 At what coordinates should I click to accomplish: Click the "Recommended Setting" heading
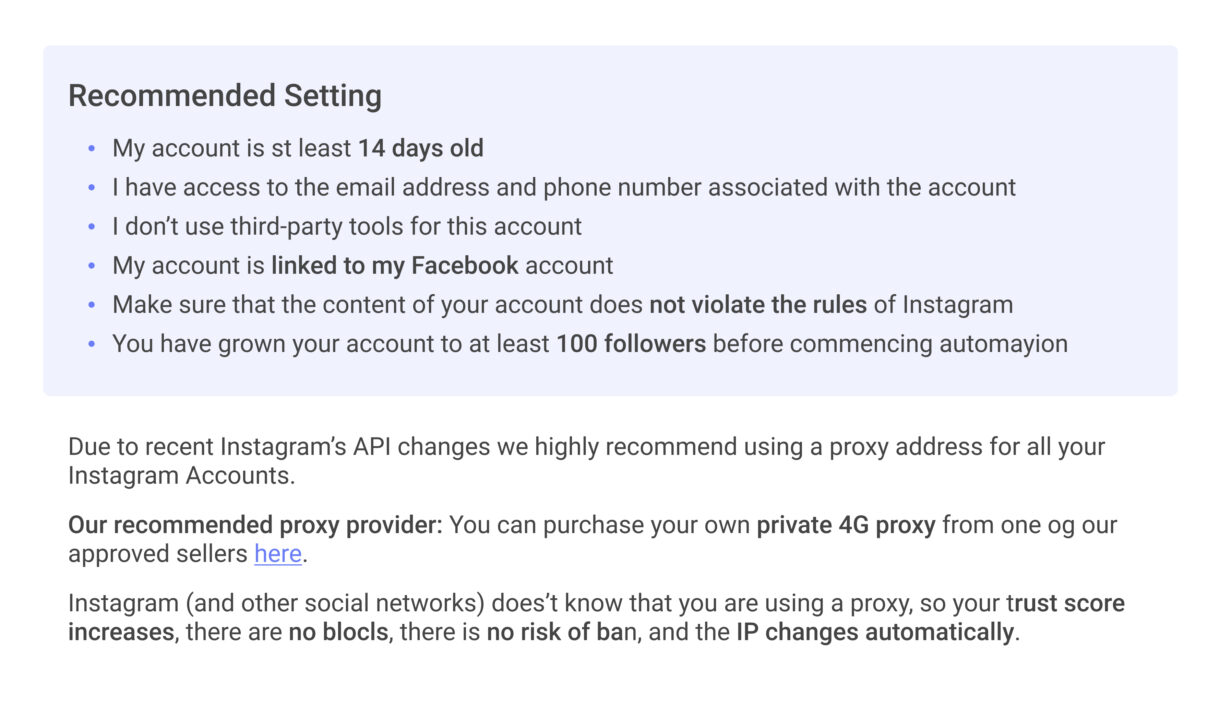(x=225, y=96)
